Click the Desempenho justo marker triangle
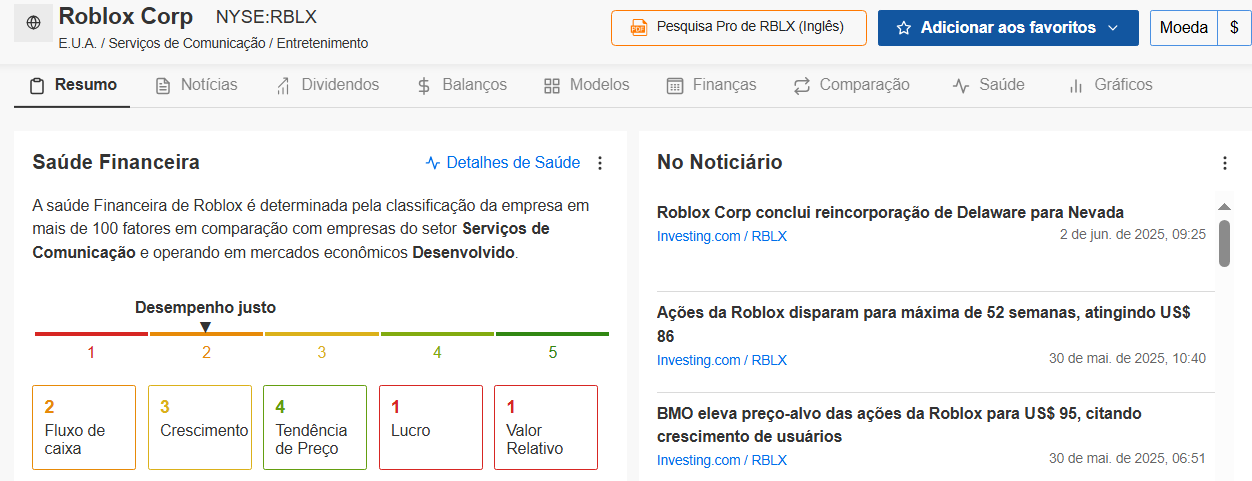1252x481 pixels. coord(206,326)
